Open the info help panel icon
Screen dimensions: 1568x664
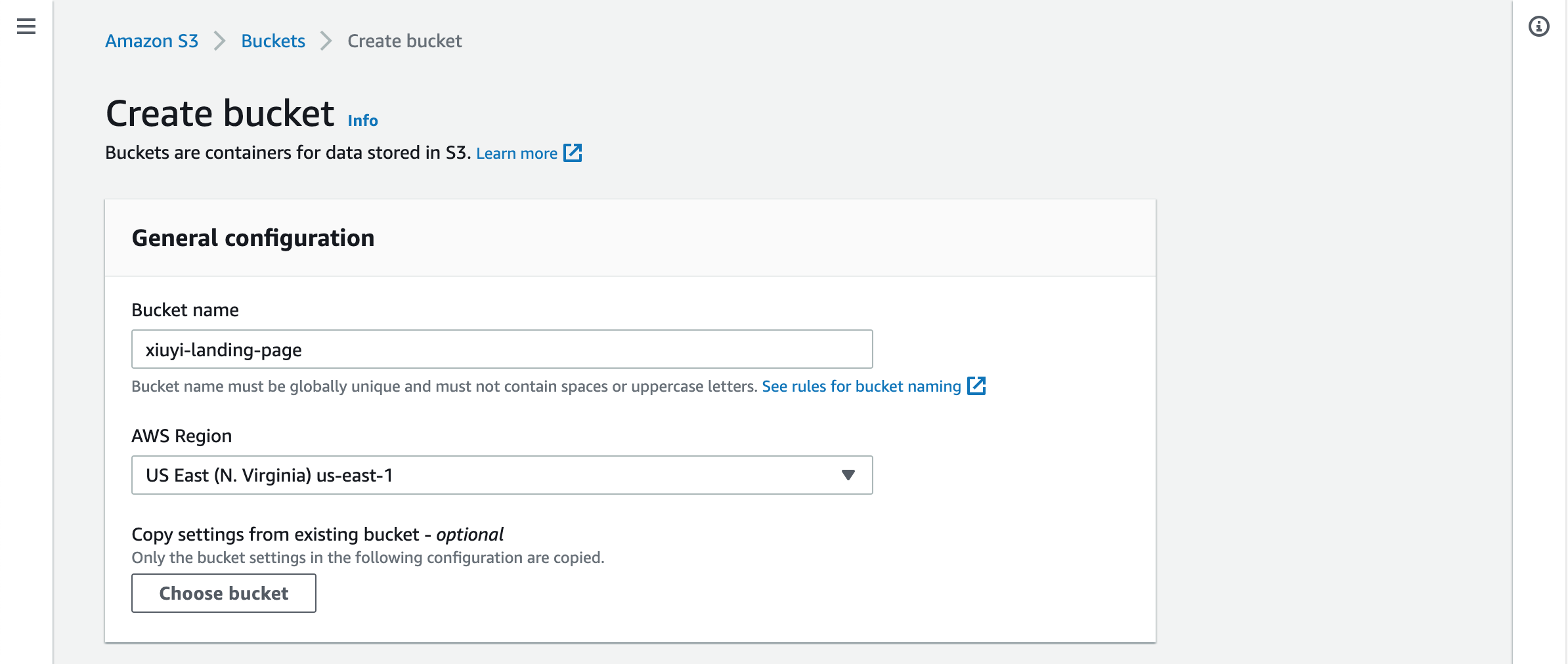1538,26
